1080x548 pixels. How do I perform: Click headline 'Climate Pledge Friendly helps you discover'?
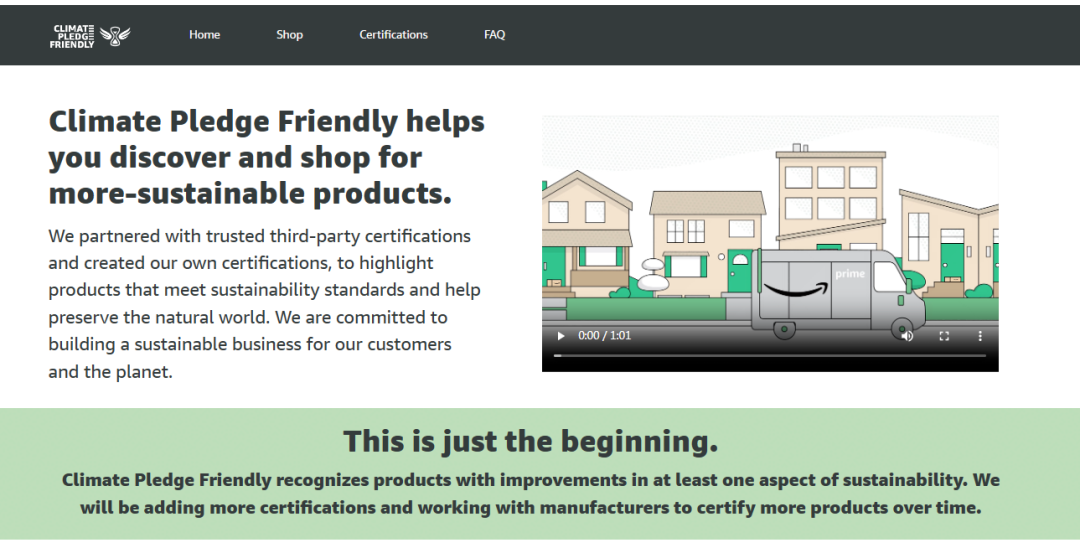tap(267, 158)
